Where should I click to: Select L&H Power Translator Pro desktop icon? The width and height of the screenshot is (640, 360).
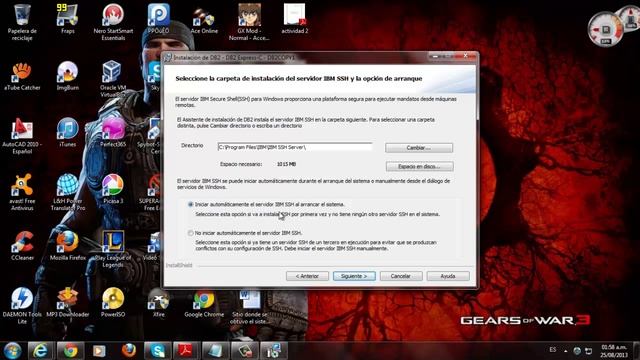click(x=68, y=193)
